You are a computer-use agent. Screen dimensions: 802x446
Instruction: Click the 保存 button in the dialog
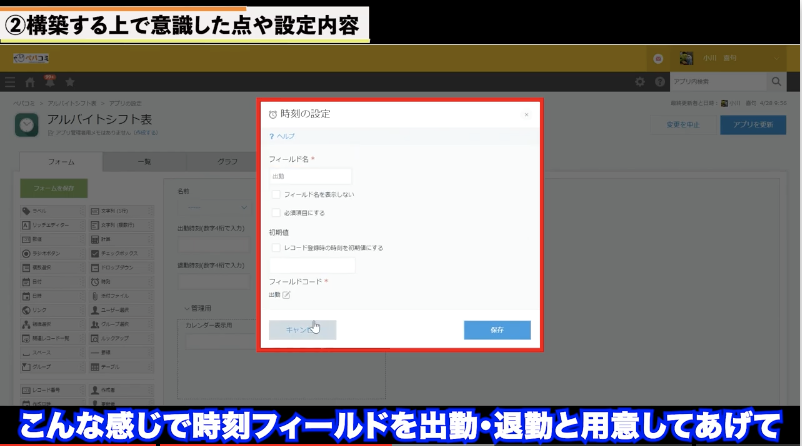tap(497, 330)
